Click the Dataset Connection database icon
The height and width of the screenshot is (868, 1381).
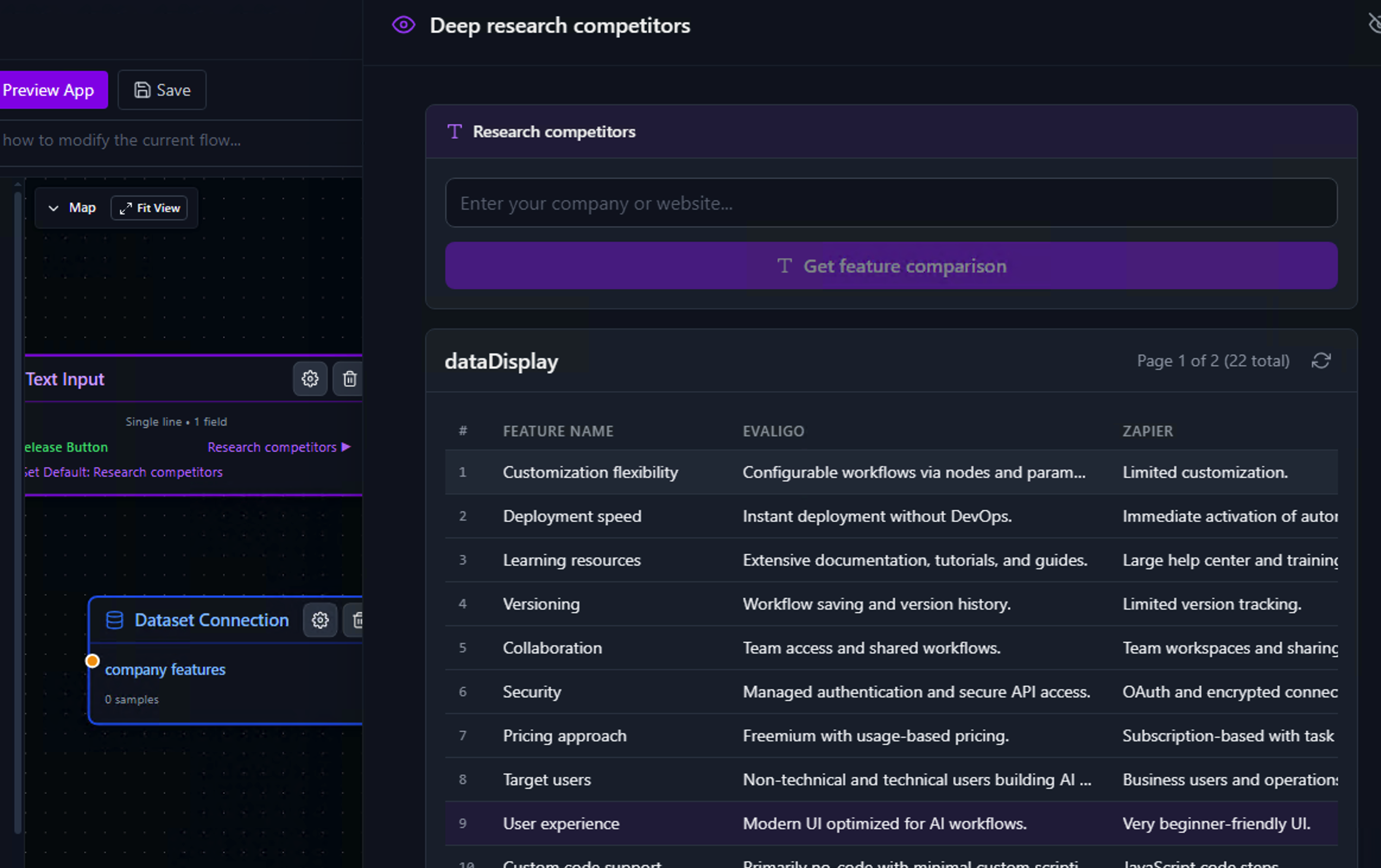coord(114,620)
